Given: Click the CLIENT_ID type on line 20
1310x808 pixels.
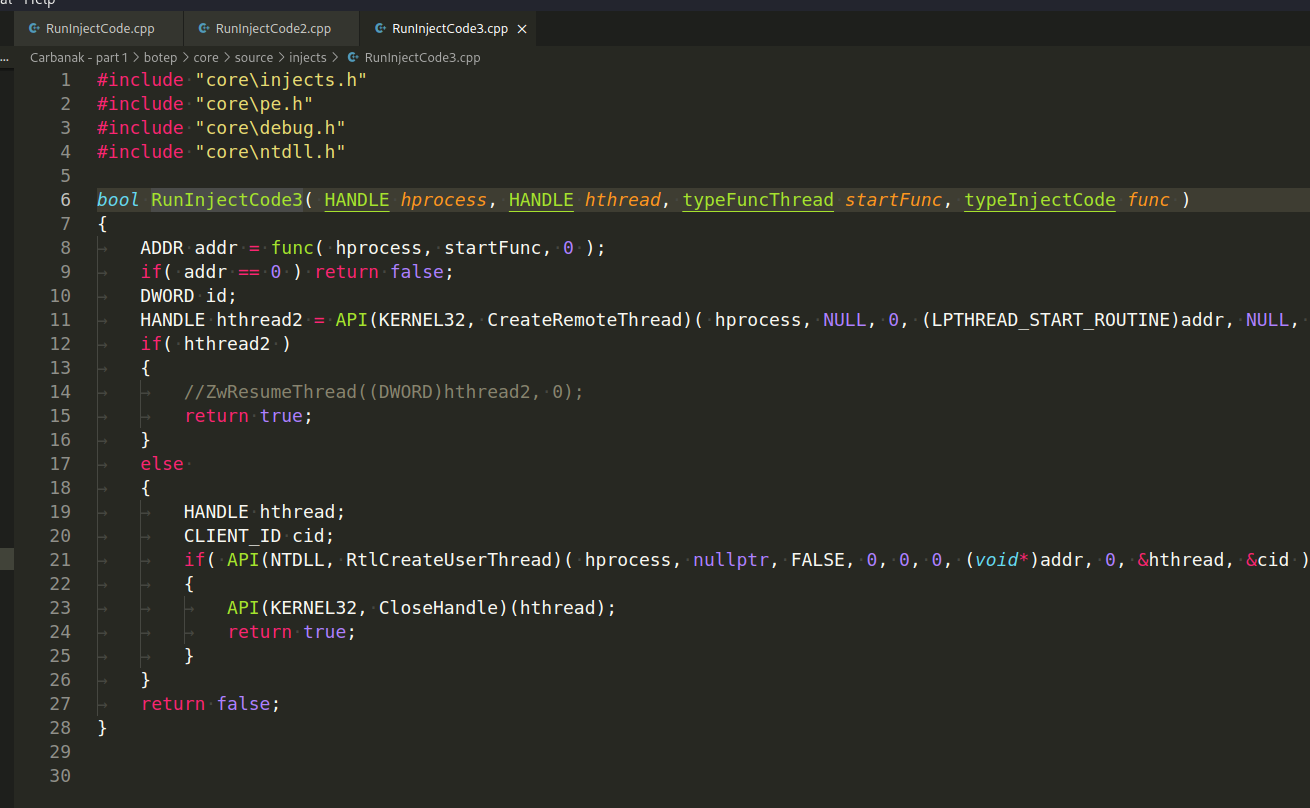Looking at the screenshot, I should pyautogui.click(x=232, y=536).
